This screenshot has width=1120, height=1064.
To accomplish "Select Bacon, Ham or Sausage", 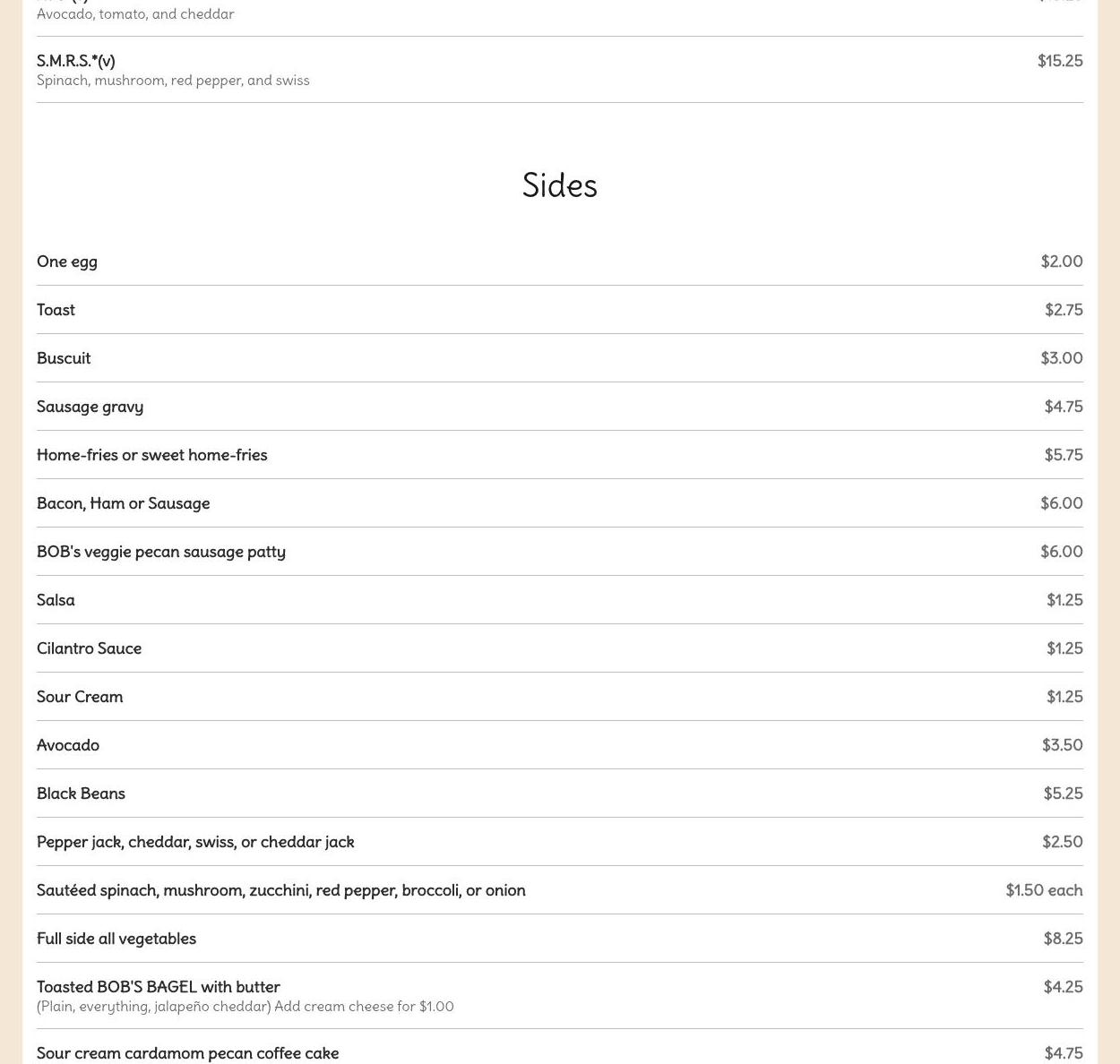I will [x=560, y=503].
